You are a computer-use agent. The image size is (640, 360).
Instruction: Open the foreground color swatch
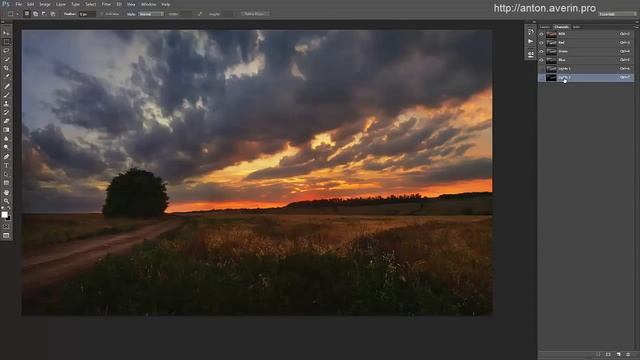[4, 214]
